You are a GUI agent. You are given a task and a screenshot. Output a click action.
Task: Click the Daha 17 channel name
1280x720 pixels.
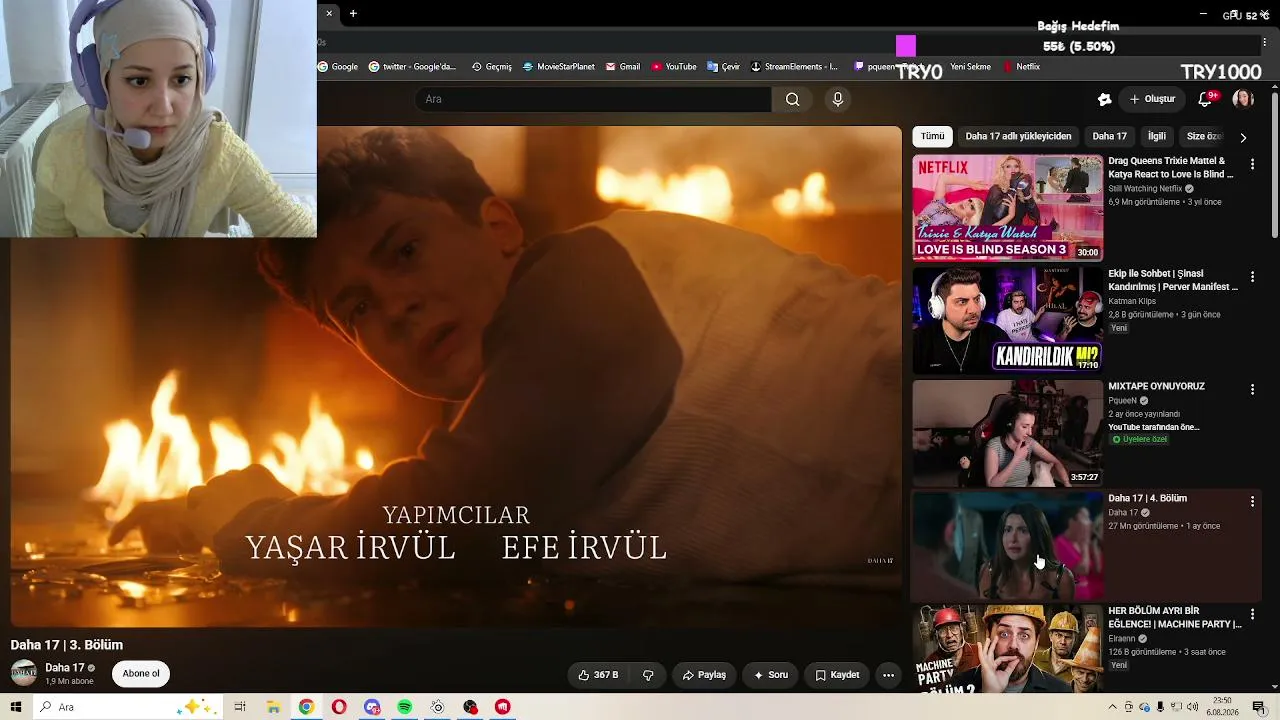[65, 668]
